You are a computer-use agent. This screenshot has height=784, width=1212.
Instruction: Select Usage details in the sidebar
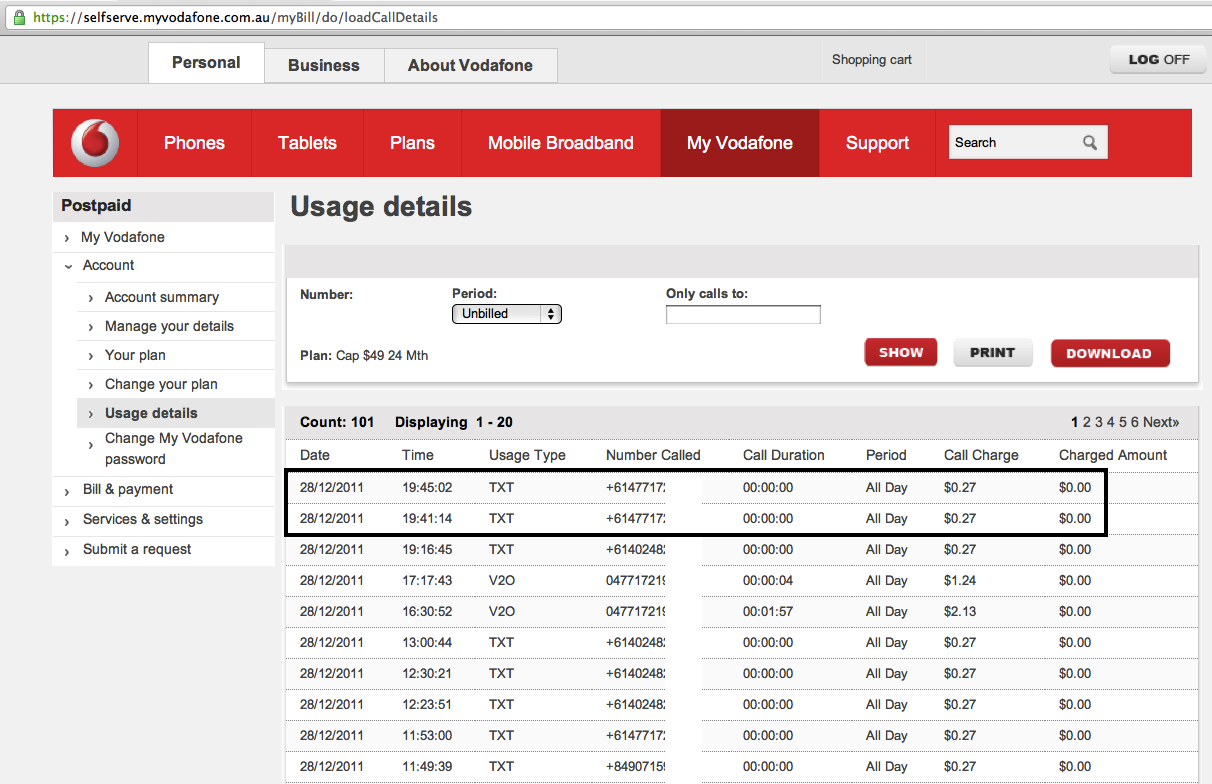[x=151, y=414]
